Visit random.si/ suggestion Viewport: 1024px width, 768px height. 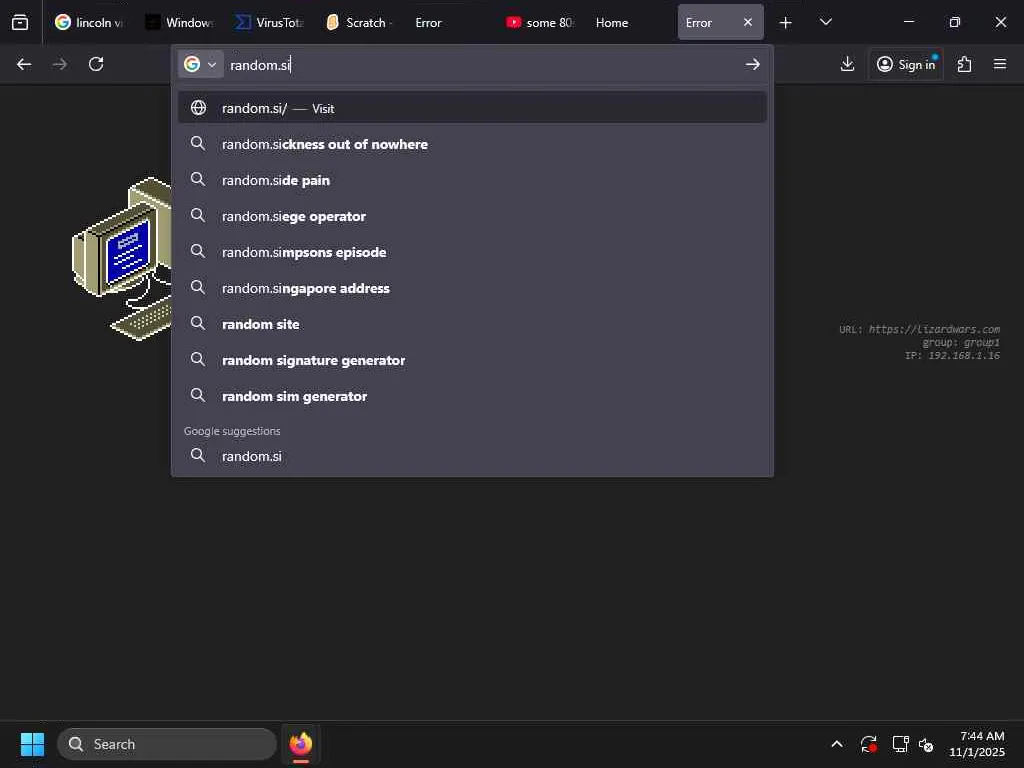pos(472,108)
